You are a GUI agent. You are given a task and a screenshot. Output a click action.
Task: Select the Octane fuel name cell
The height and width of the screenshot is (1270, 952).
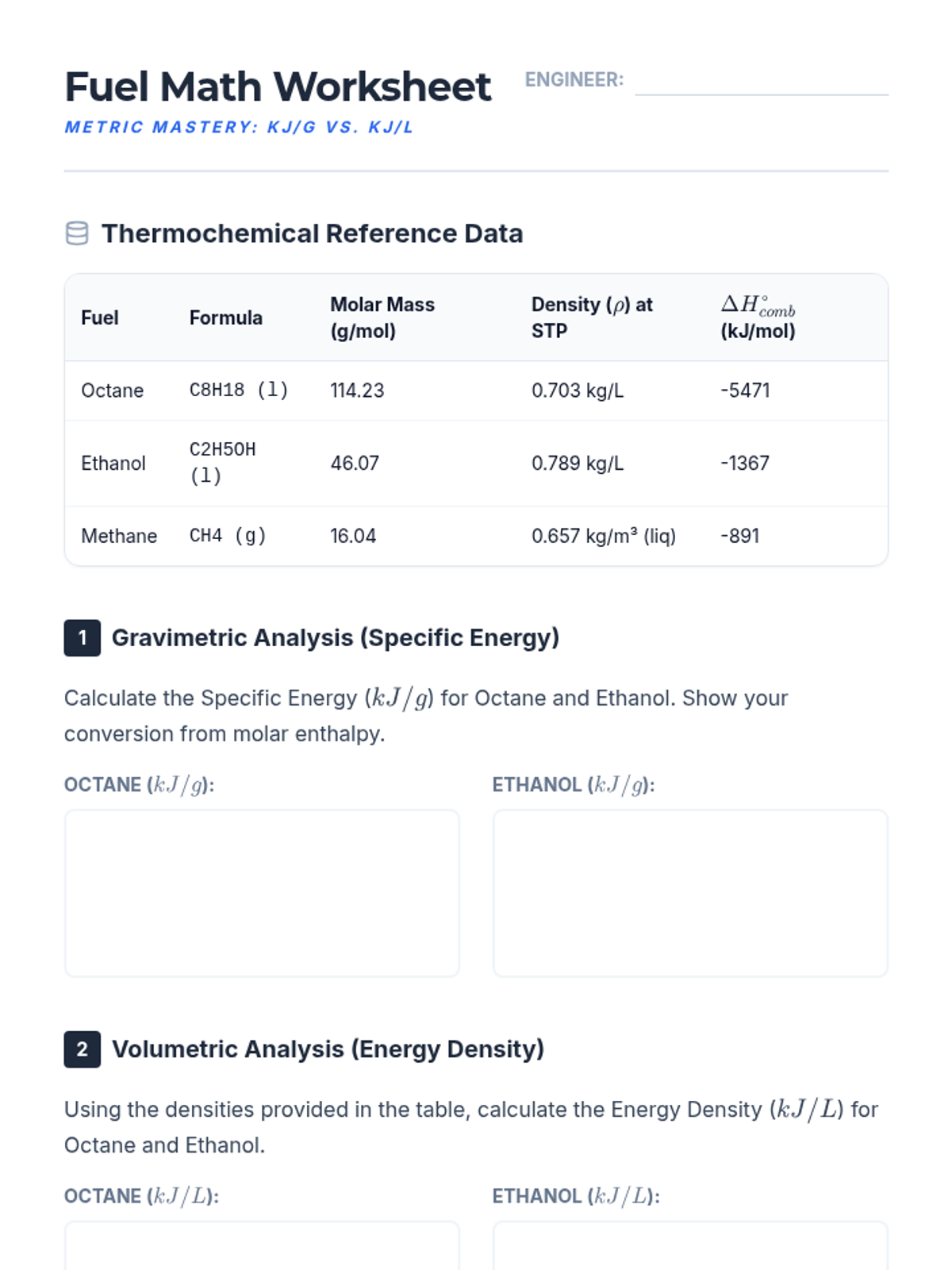pyautogui.click(x=113, y=391)
